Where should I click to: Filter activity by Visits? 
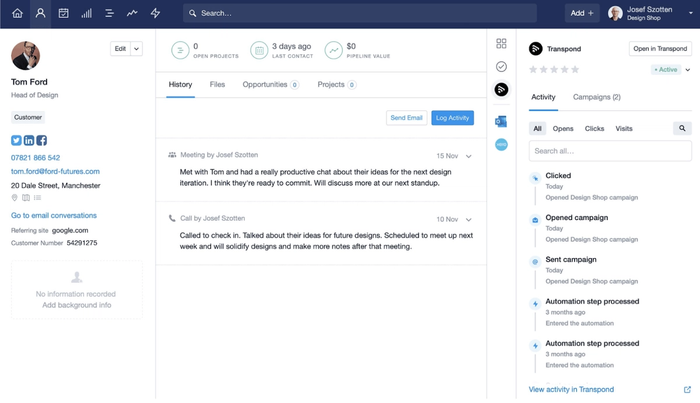point(624,129)
